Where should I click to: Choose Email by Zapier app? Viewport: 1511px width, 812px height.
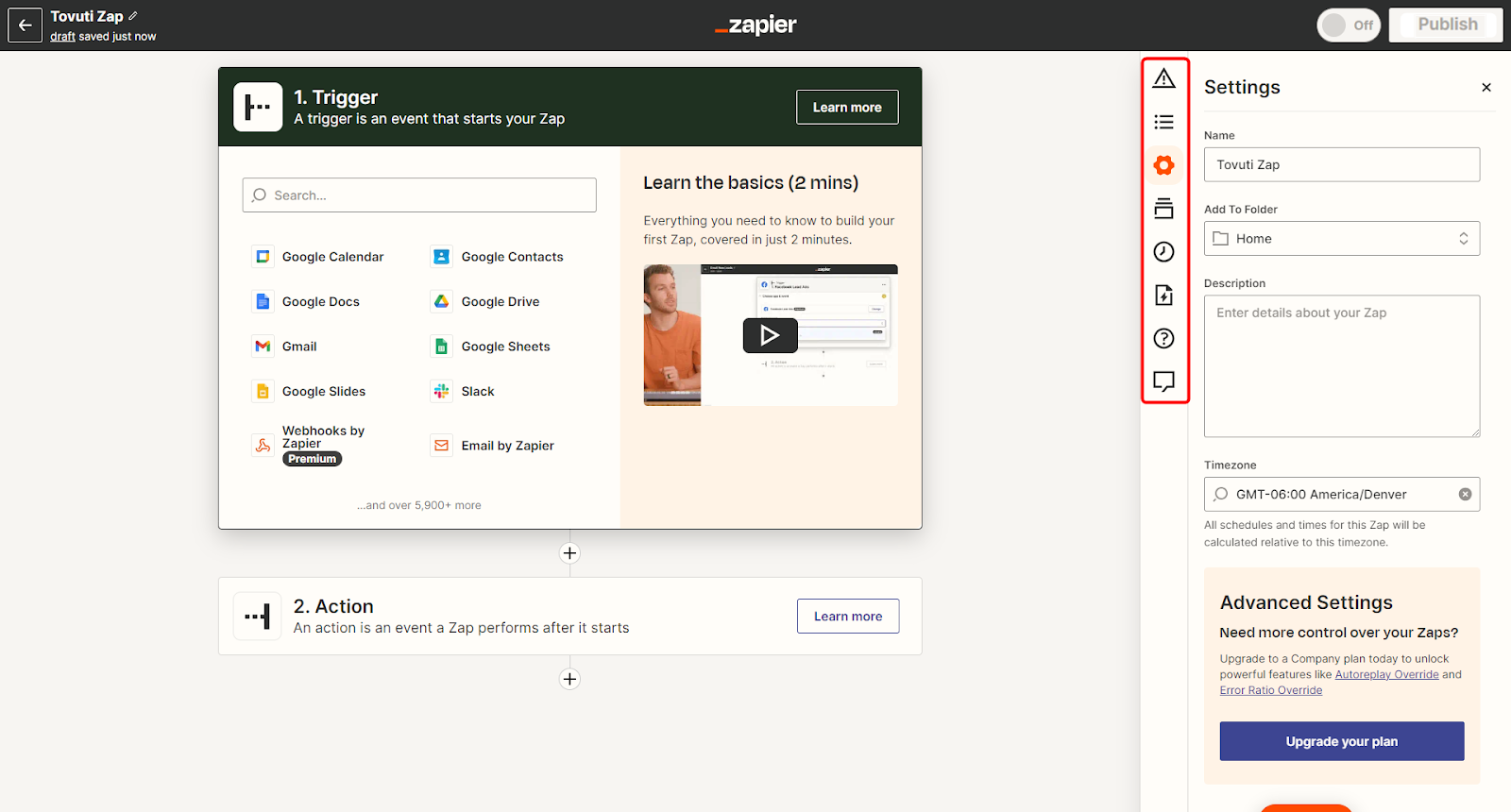[493, 446]
